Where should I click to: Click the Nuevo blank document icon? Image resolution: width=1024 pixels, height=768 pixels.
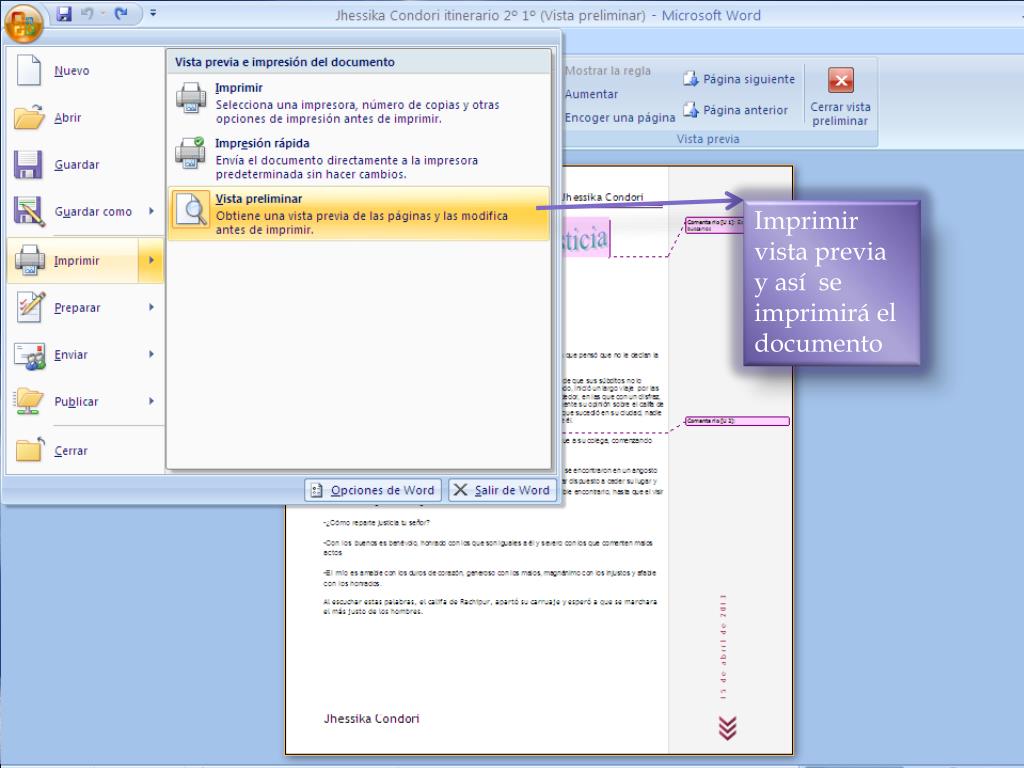point(29,70)
